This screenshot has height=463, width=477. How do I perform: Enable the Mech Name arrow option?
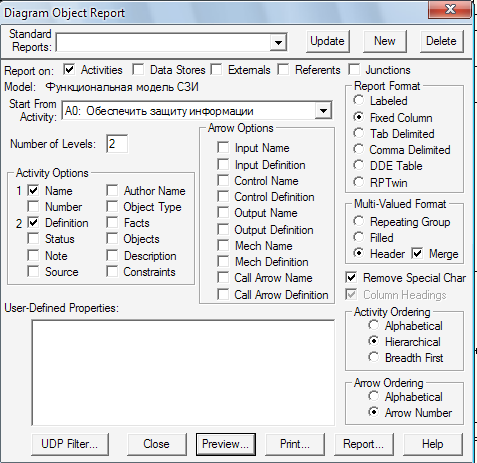[223, 246]
